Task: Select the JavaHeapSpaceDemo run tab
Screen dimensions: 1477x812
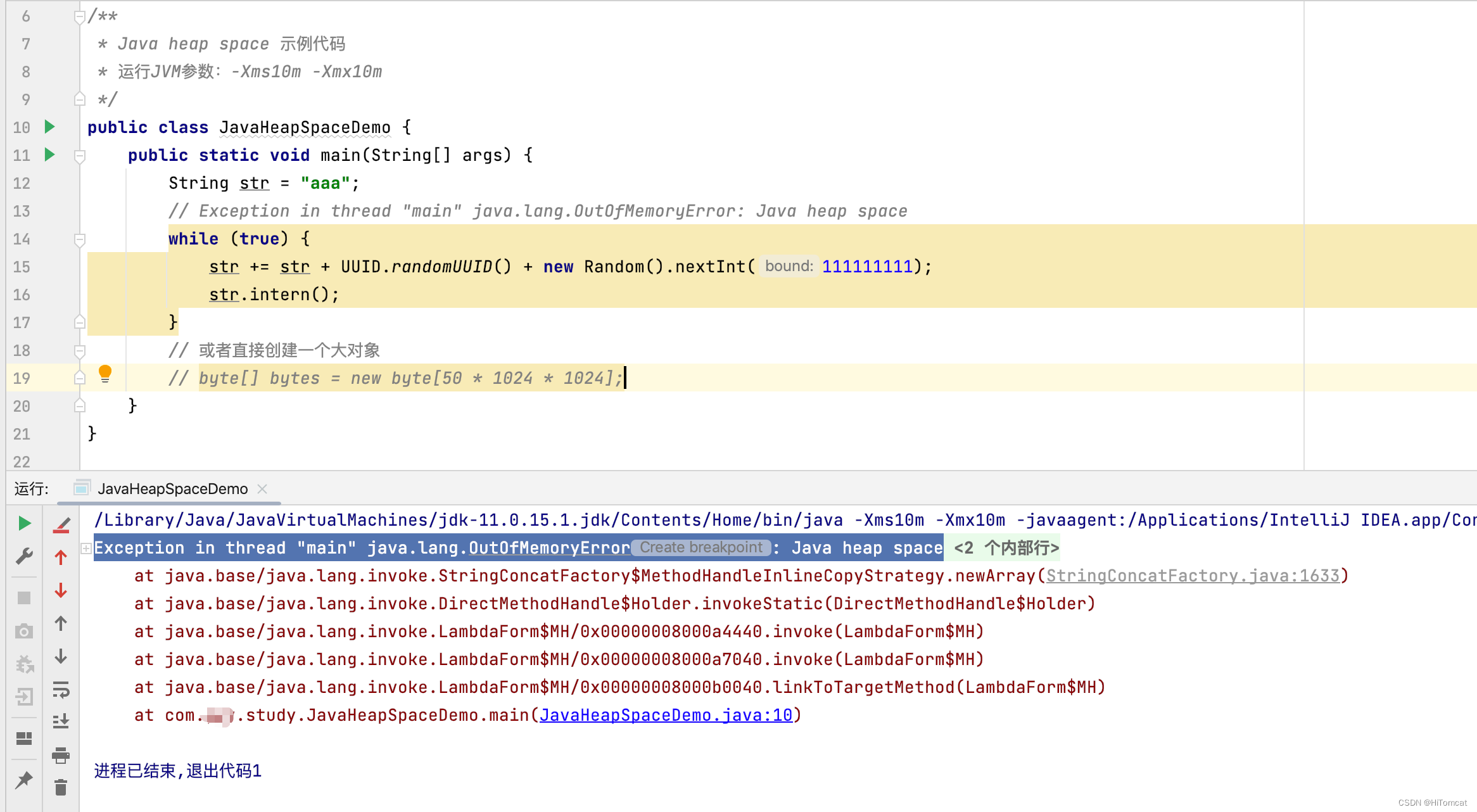Action: (172, 489)
